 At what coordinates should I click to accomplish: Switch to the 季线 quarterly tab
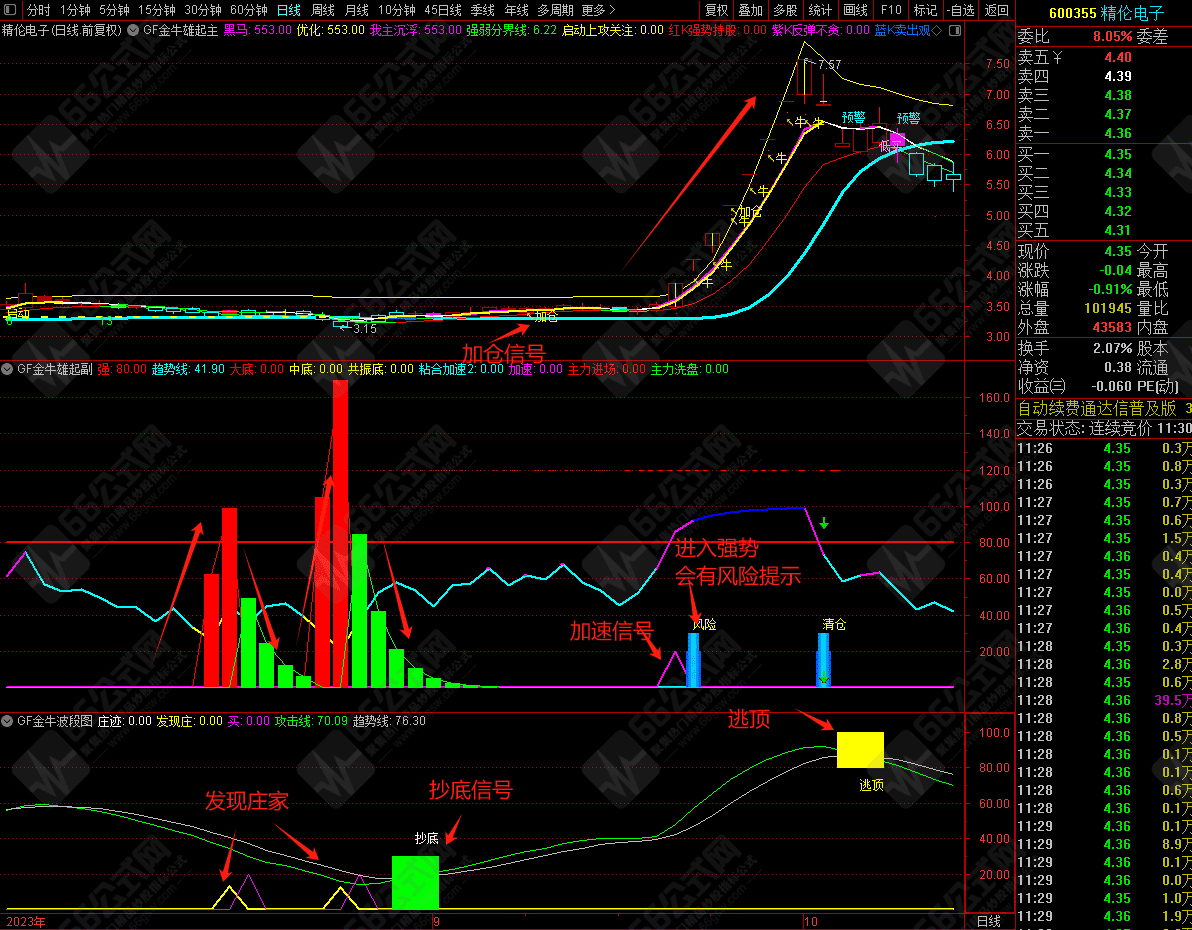483,10
